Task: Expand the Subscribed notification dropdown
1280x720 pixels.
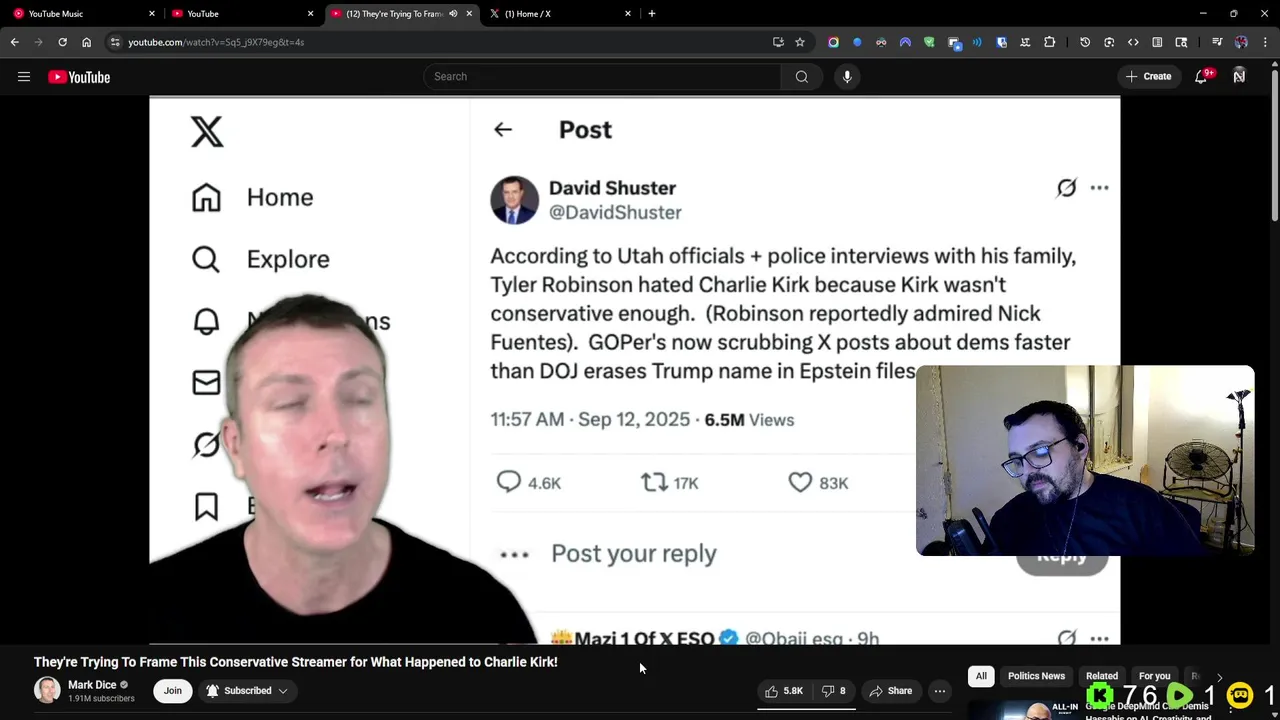Action: click(x=247, y=691)
